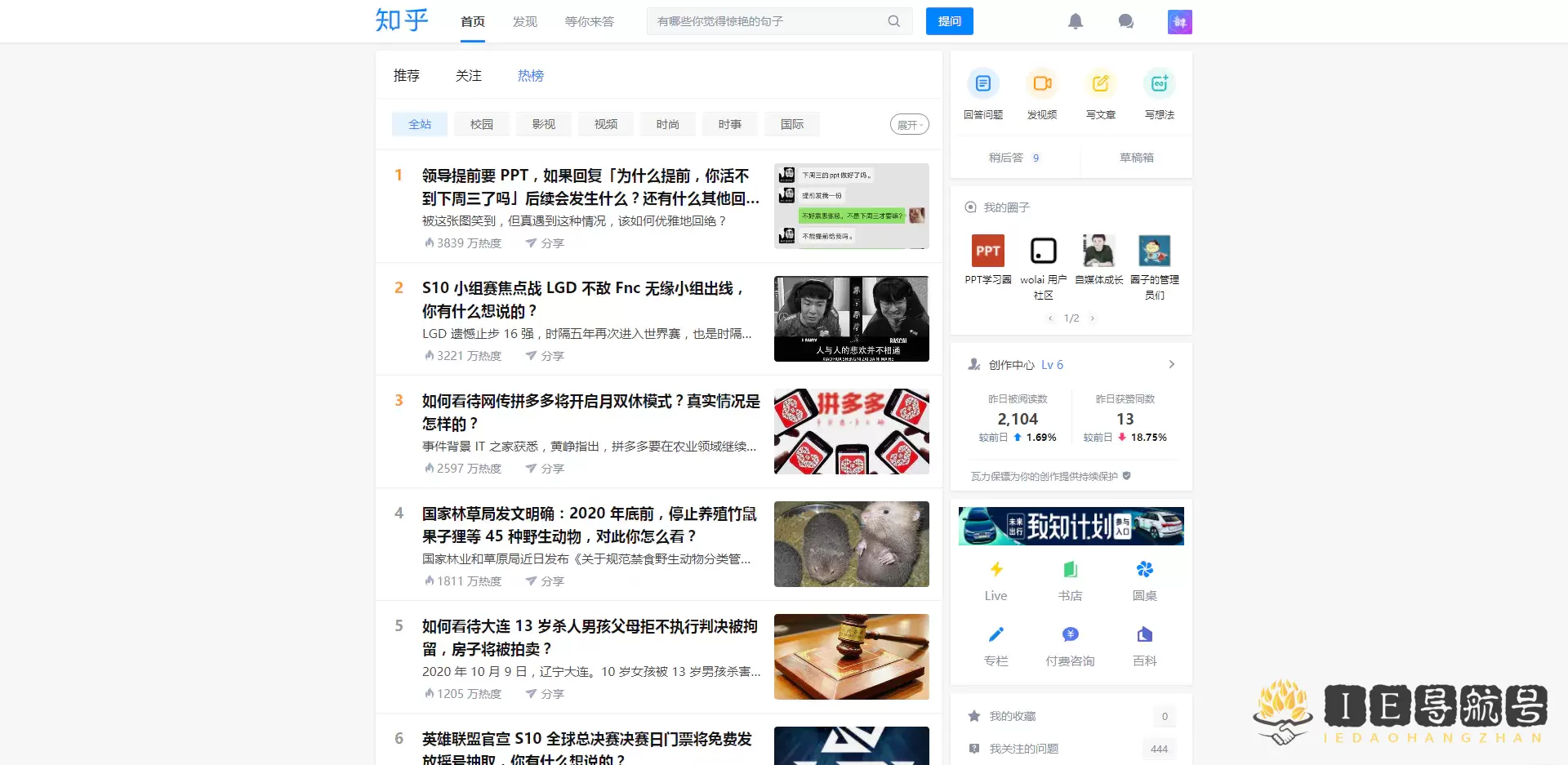The image size is (1568, 765).
Task: Click the 百科 icon
Action: (1144, 634)
